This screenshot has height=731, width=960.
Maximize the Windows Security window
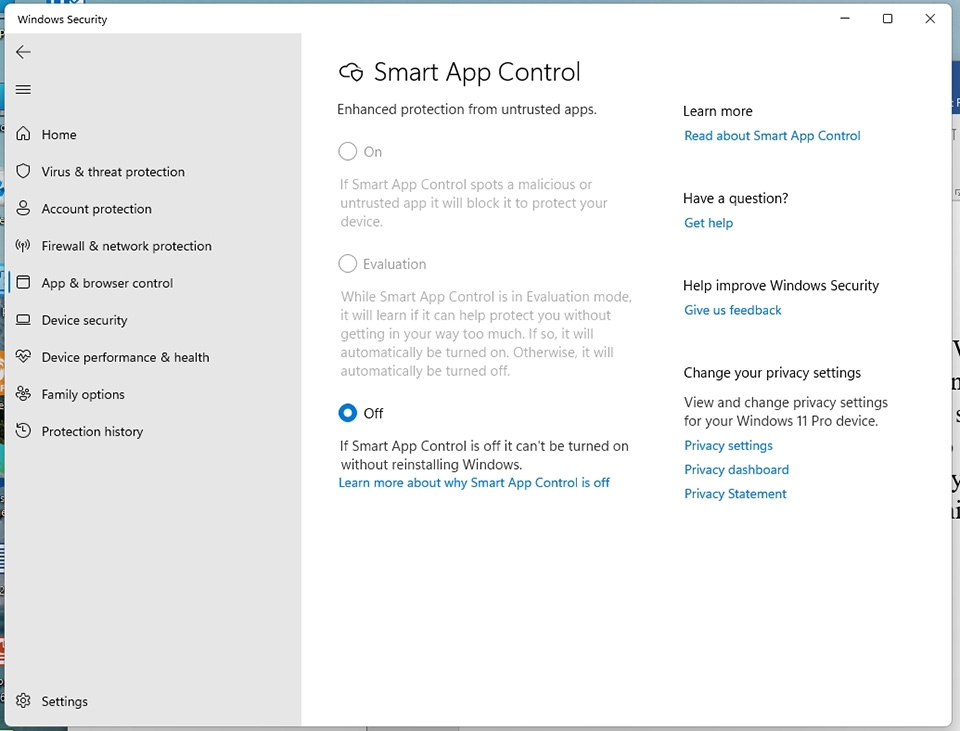point(887,18)
